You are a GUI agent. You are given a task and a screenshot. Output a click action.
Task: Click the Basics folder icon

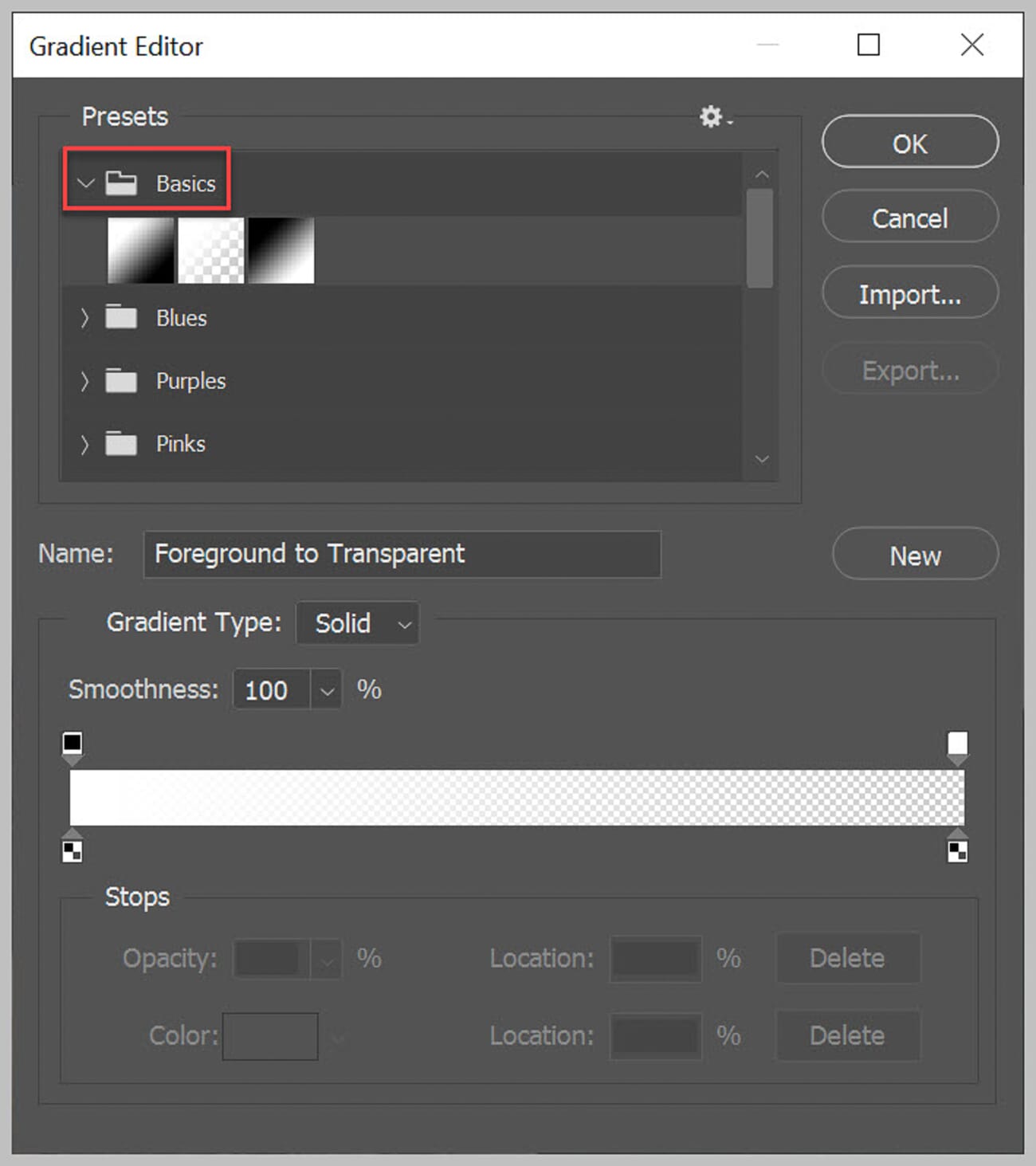point(121,183)
